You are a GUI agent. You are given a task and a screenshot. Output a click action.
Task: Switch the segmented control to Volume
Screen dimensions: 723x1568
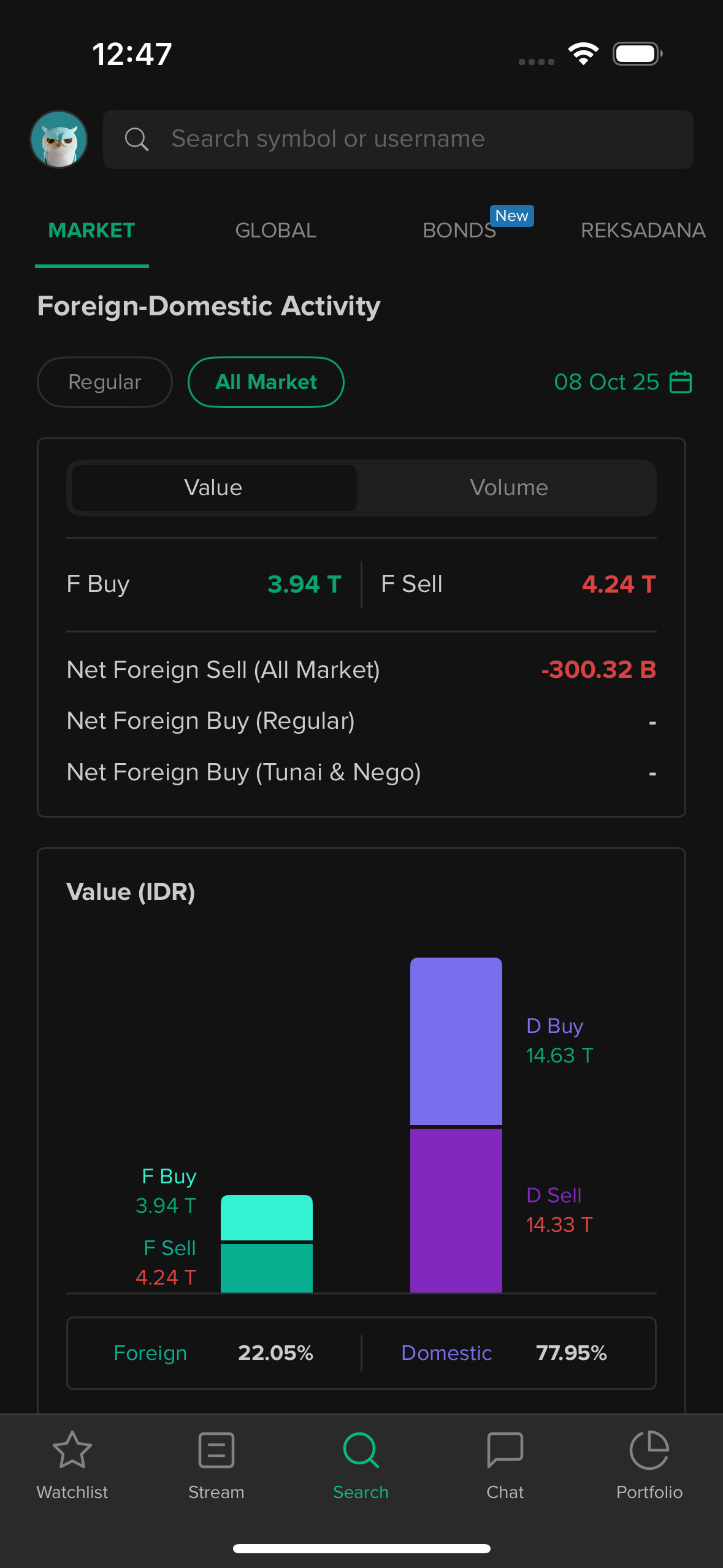click(508, 488)
